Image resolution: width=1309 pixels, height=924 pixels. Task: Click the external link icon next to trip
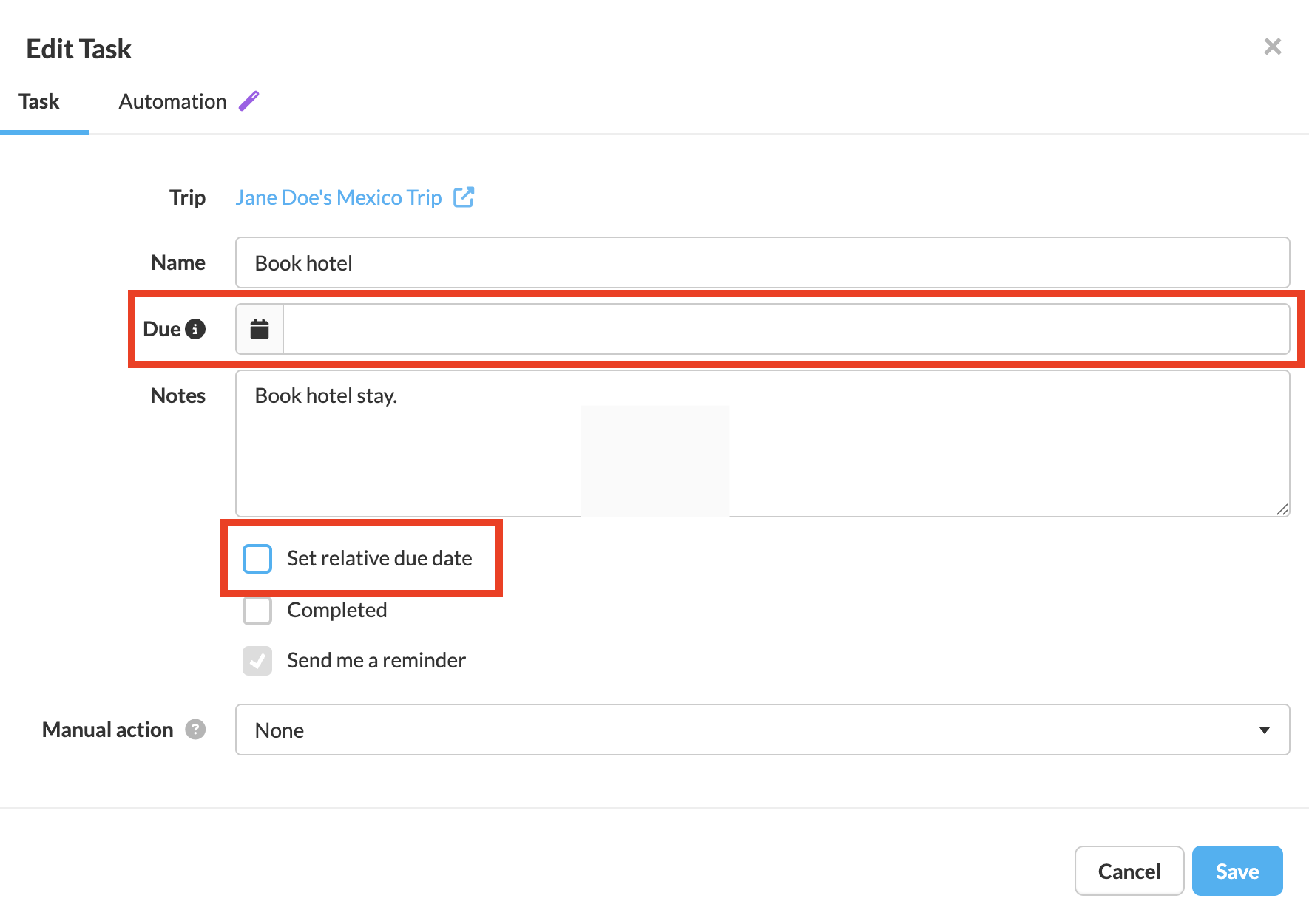(x=464, y=197)
